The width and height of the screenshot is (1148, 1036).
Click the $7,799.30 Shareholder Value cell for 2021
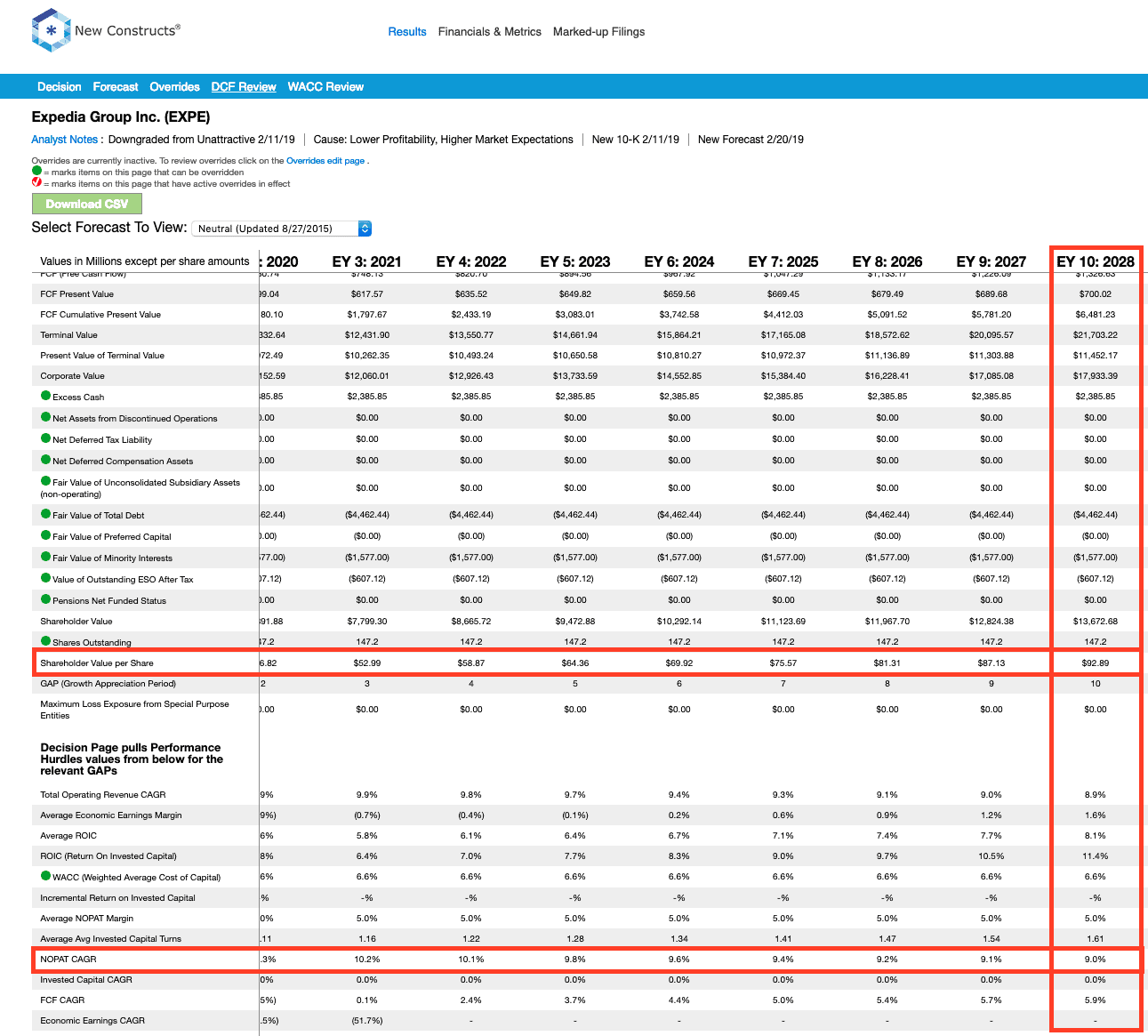[367, 621]
